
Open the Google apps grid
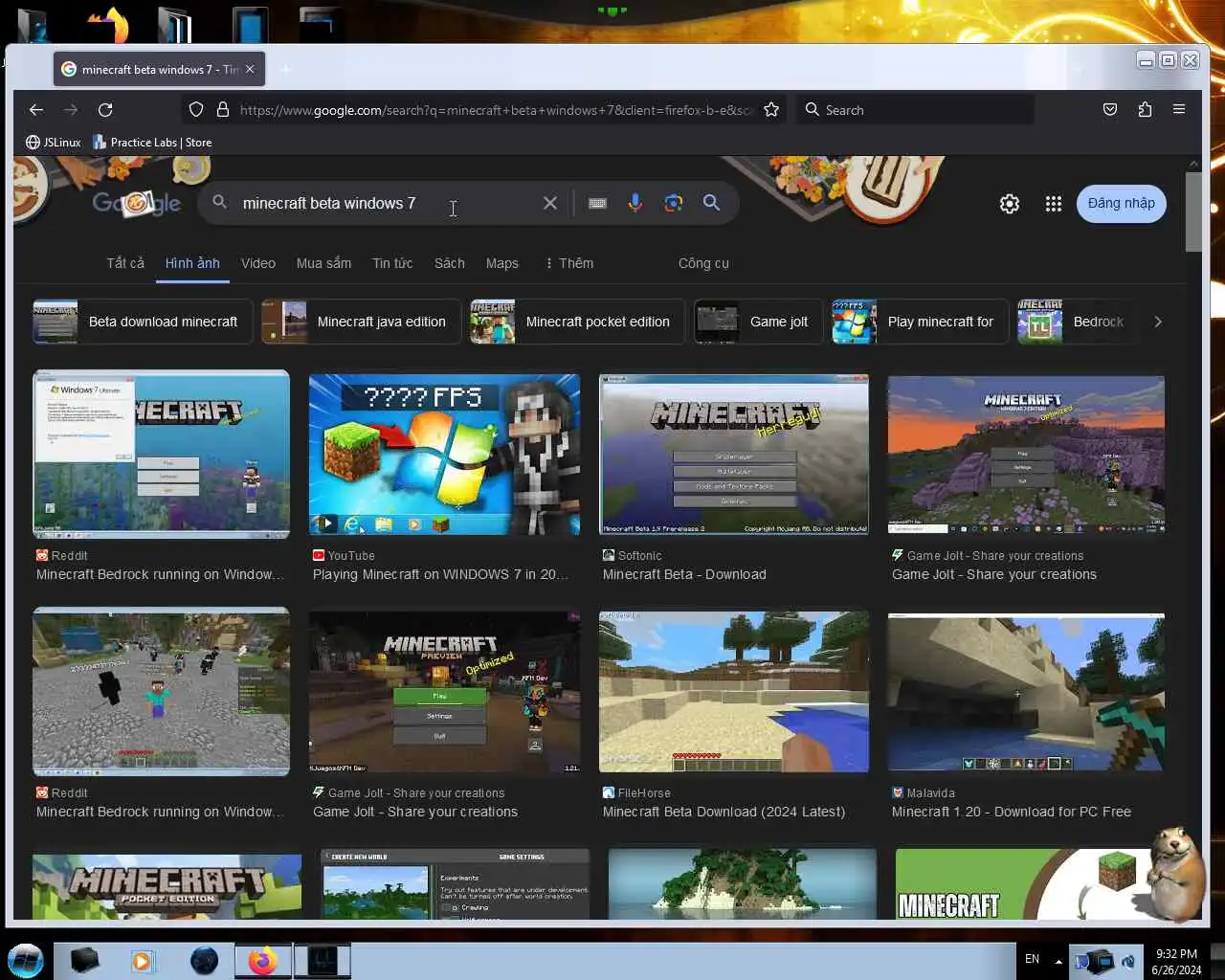click(1054, 204)
